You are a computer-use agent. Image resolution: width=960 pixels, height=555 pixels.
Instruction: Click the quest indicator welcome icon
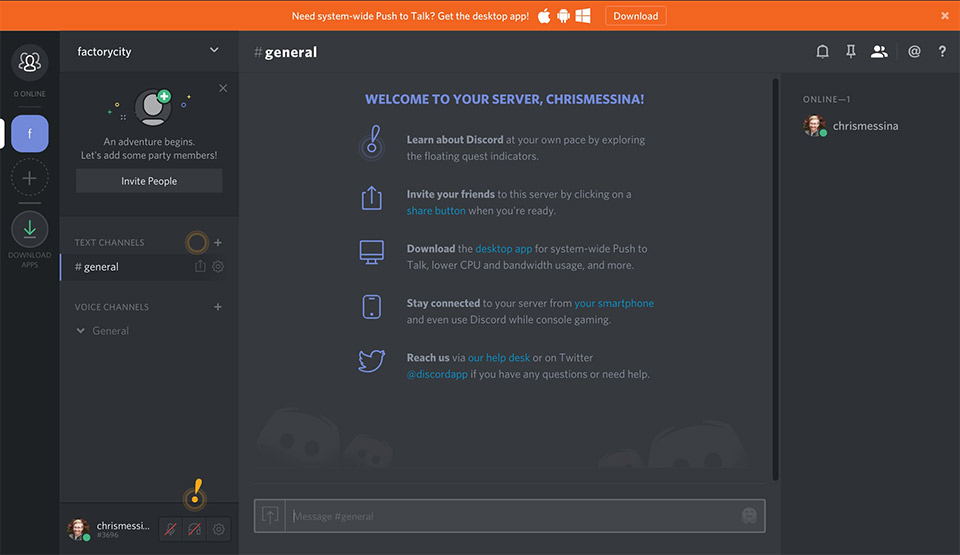[372, 142]
